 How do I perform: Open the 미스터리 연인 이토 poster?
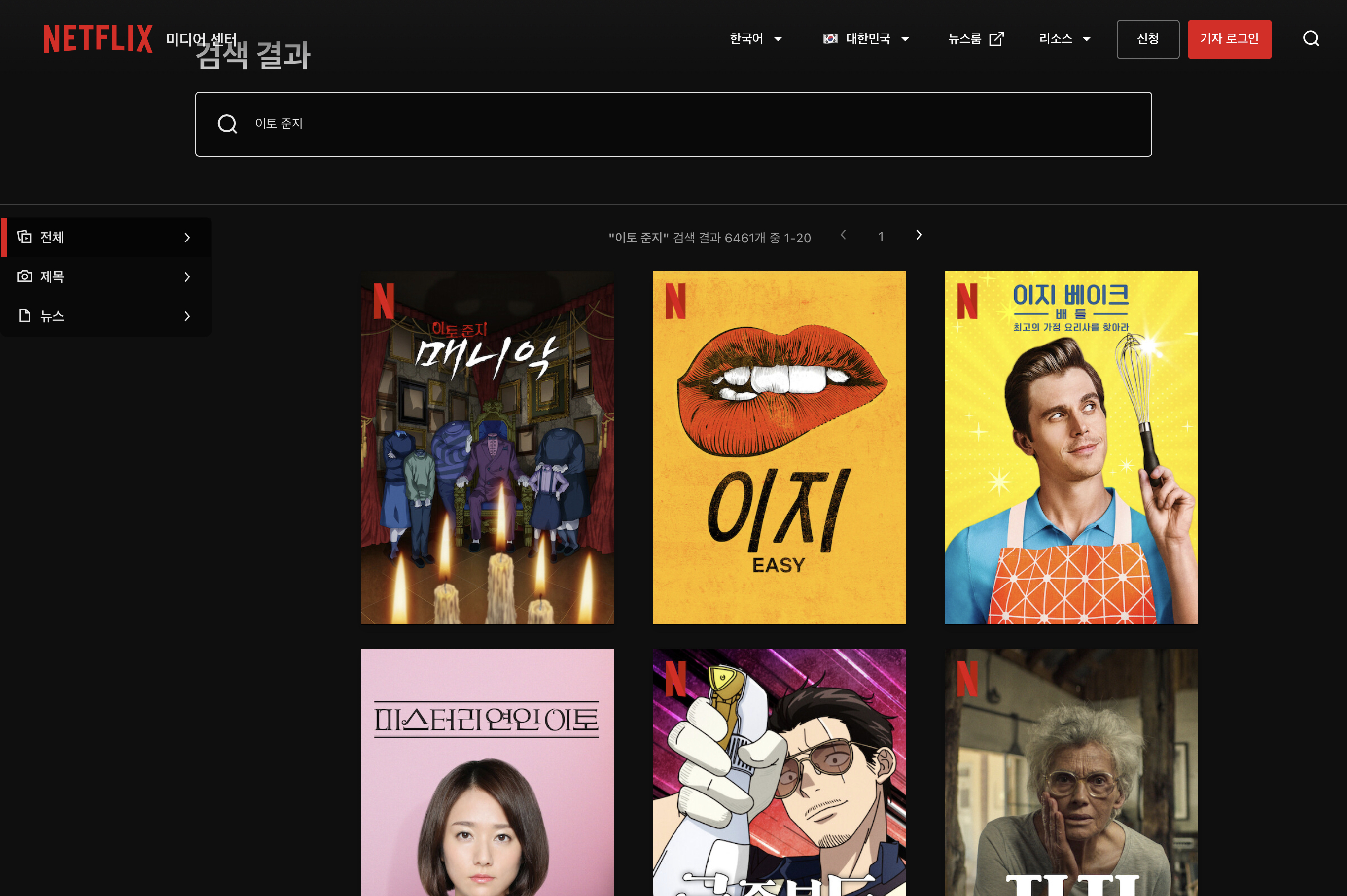(488, 772)
